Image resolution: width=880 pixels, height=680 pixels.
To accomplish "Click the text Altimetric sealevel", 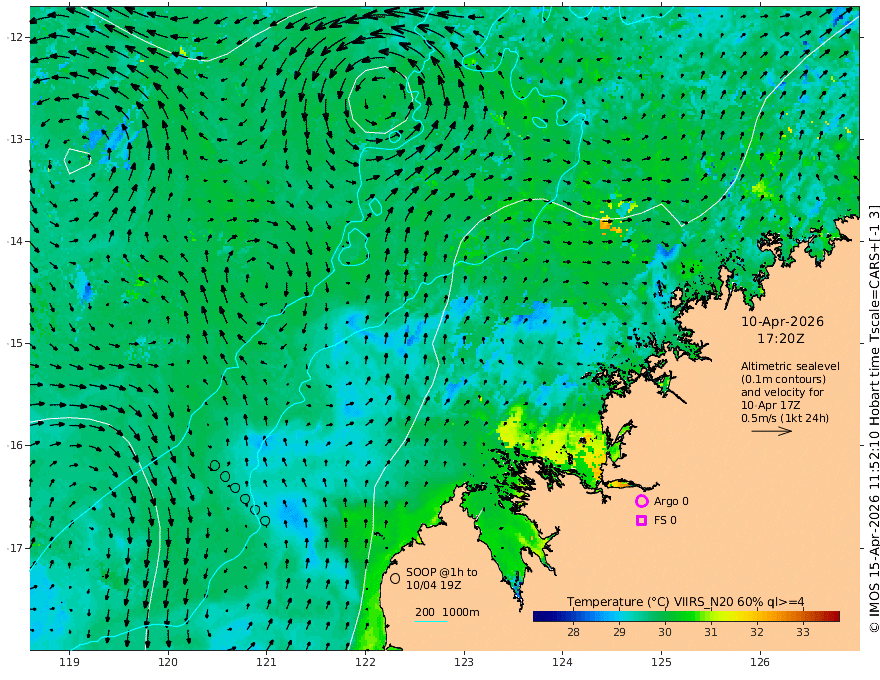I will [790, 366].
